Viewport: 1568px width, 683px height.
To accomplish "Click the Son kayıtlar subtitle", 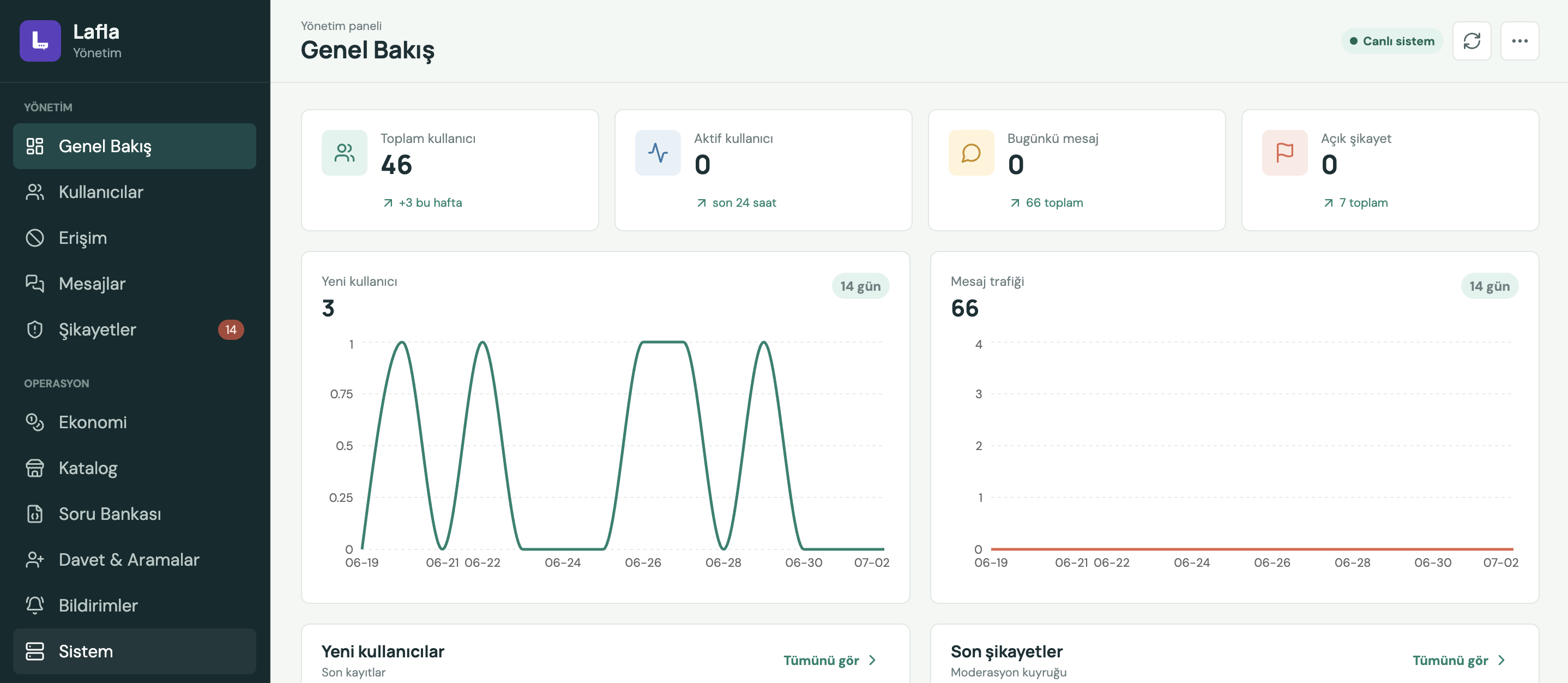I will point(353,672).
